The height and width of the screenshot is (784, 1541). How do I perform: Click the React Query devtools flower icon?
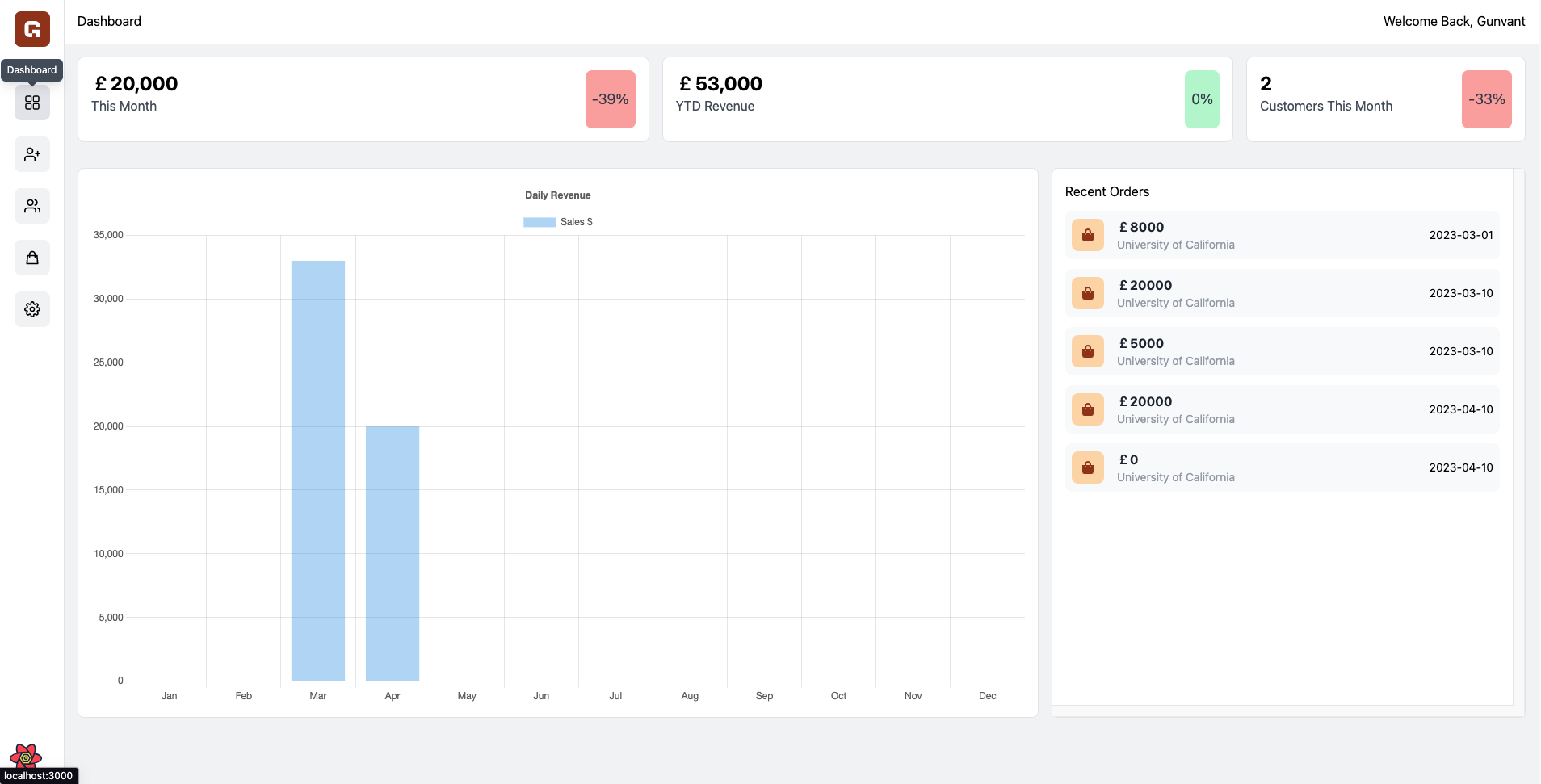(x=26, y=757)
